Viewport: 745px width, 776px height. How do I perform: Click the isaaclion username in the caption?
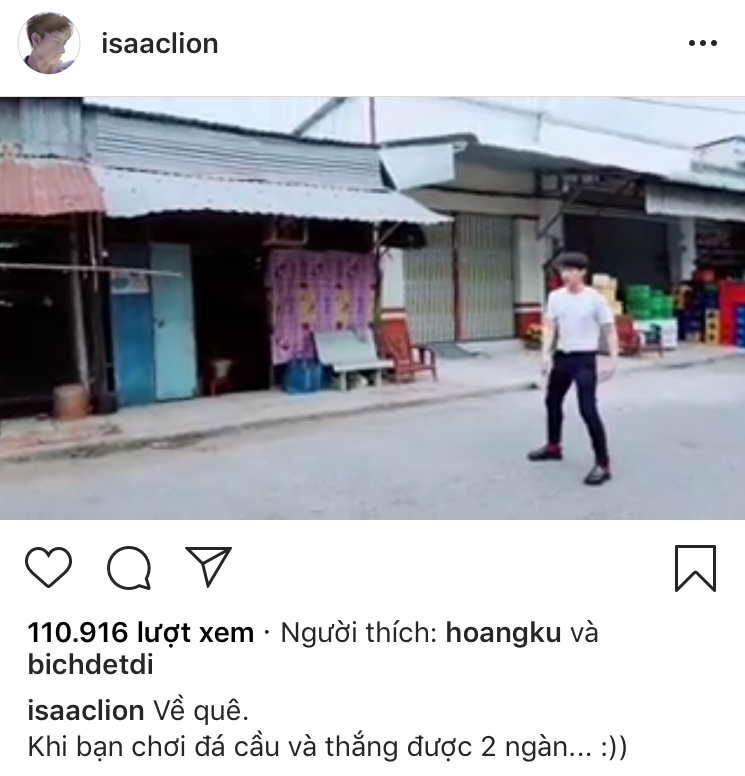86,711
